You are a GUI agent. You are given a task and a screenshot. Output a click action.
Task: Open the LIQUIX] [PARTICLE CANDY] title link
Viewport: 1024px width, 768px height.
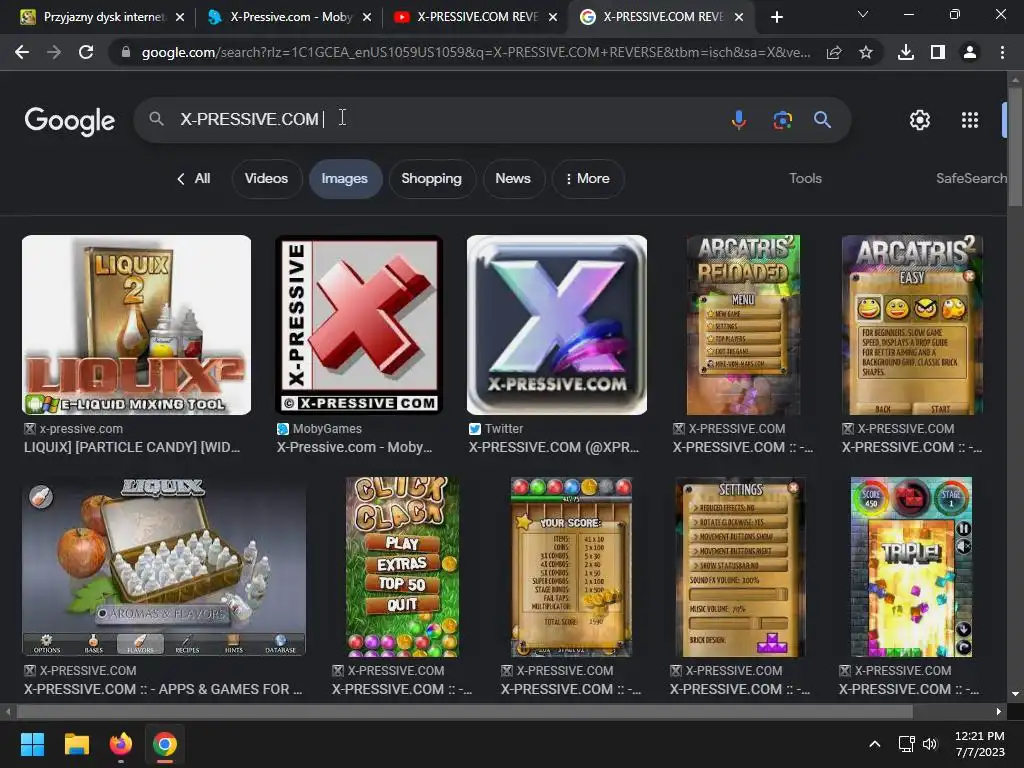click(132, 447)
